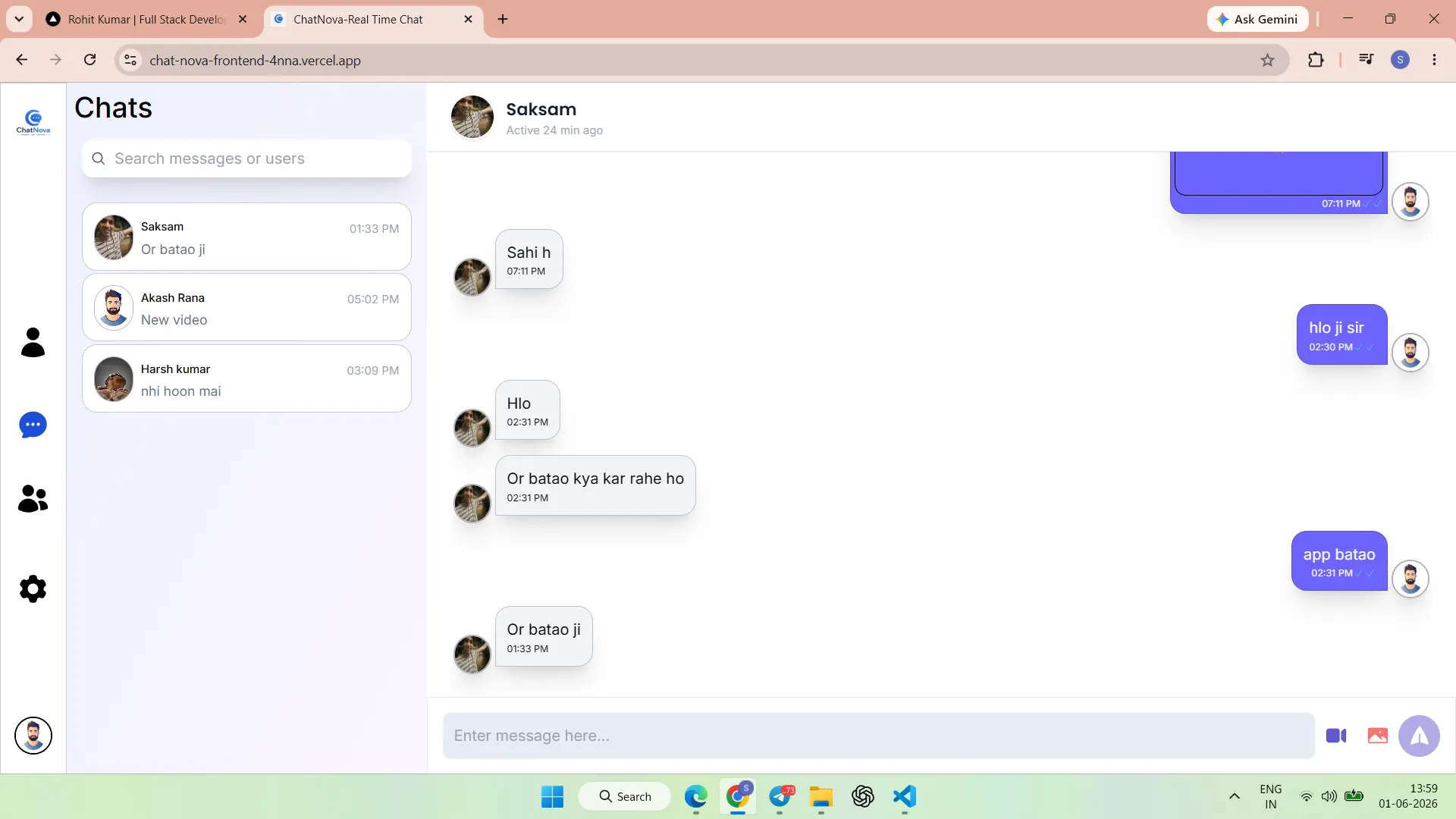Image resolution: width=1456 pixels, height=819 pixels.
Task: Click Saksam's avatar in chat header
Action: pos(472,117)
